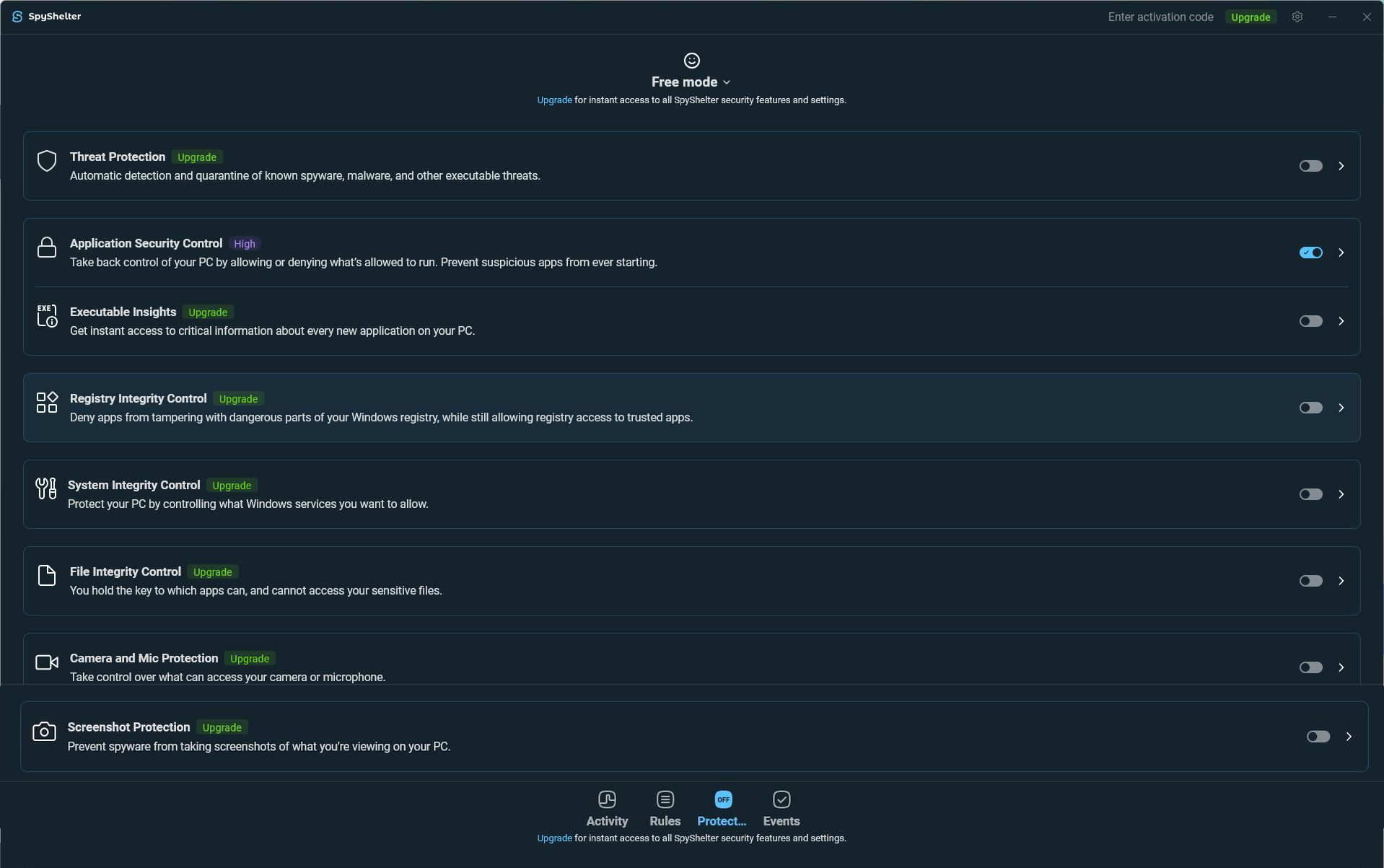Minimize the SpyShelter window
This screenshot has width=1384, height=868.
coord(1332,17)
